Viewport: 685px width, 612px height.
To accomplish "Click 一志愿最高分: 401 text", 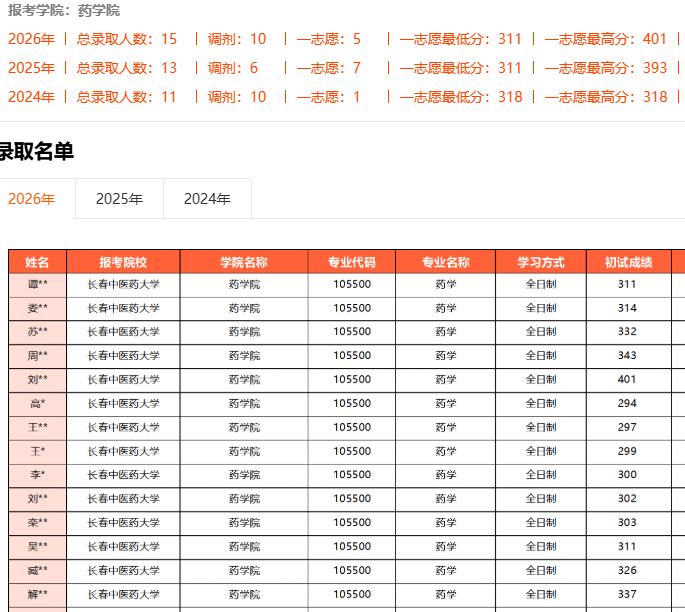I will tap(606, 39).
